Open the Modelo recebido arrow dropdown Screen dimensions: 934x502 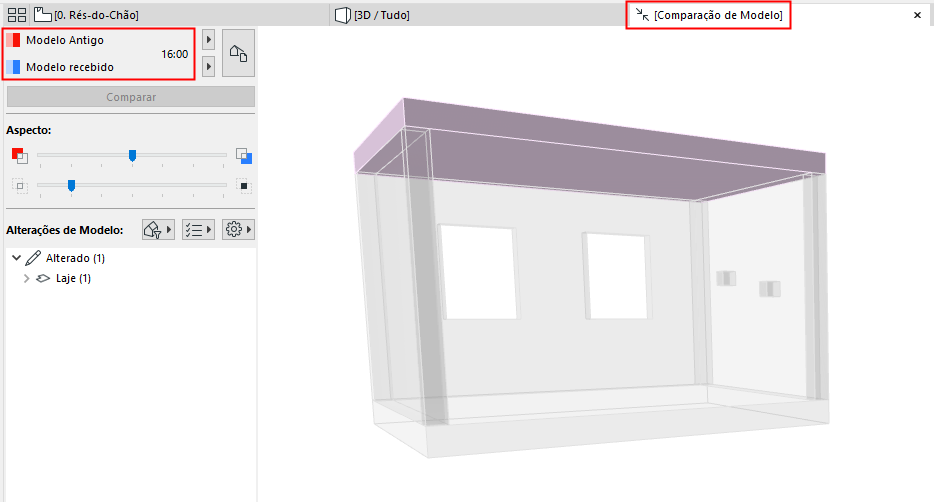208,66
